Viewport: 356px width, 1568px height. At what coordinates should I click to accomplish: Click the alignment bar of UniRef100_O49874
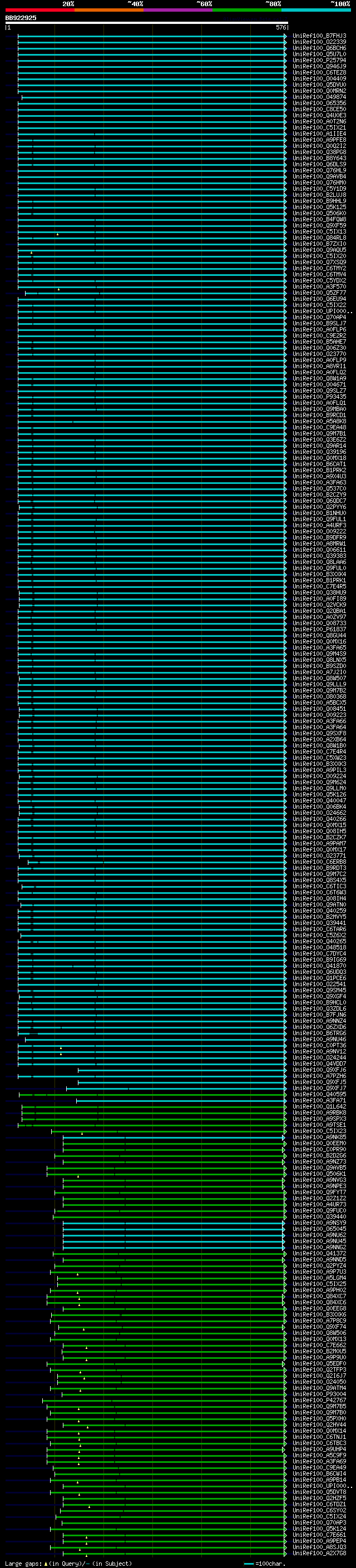click(x=153, y=97)
